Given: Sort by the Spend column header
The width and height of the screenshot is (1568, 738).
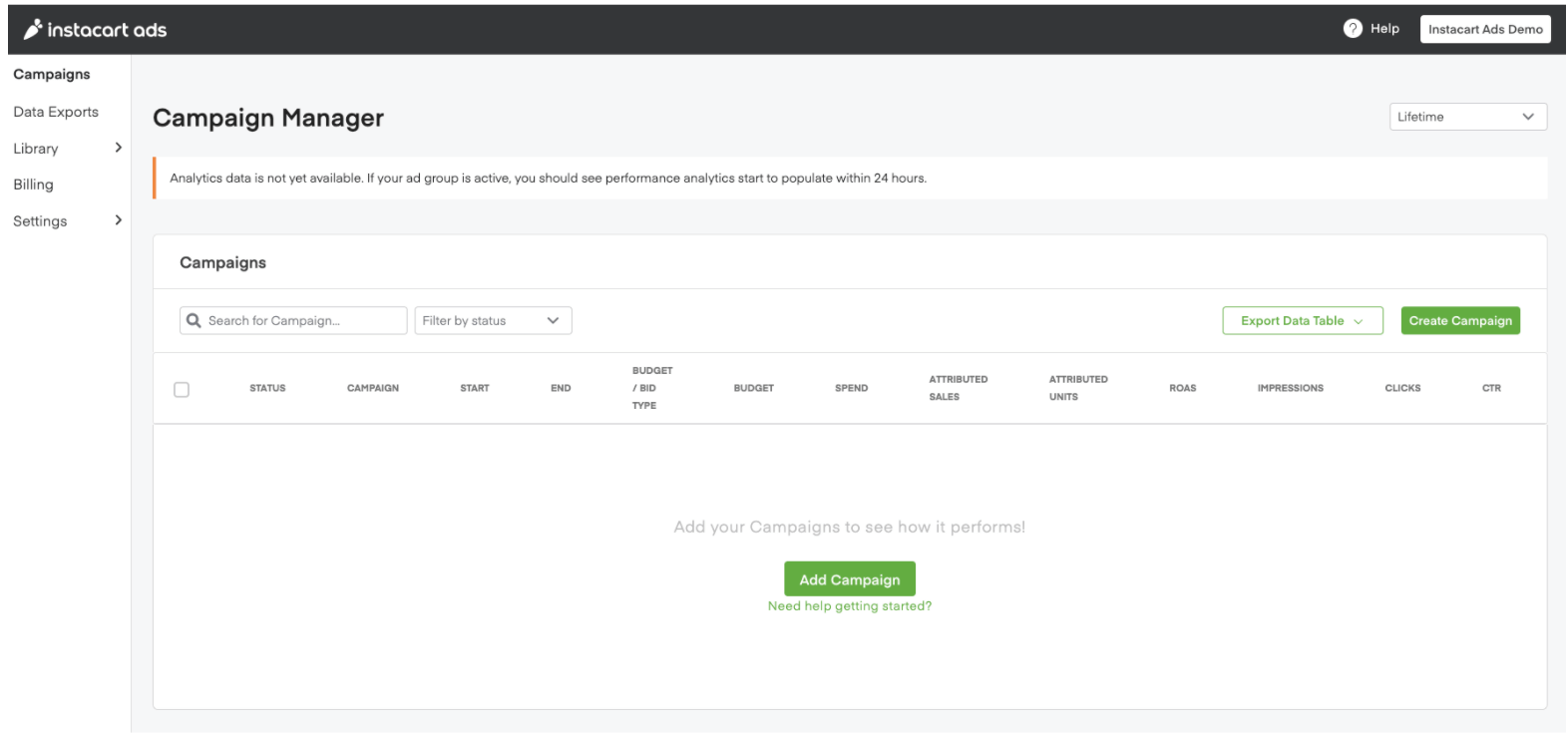Looking at the screenshot, I should 851,388.
